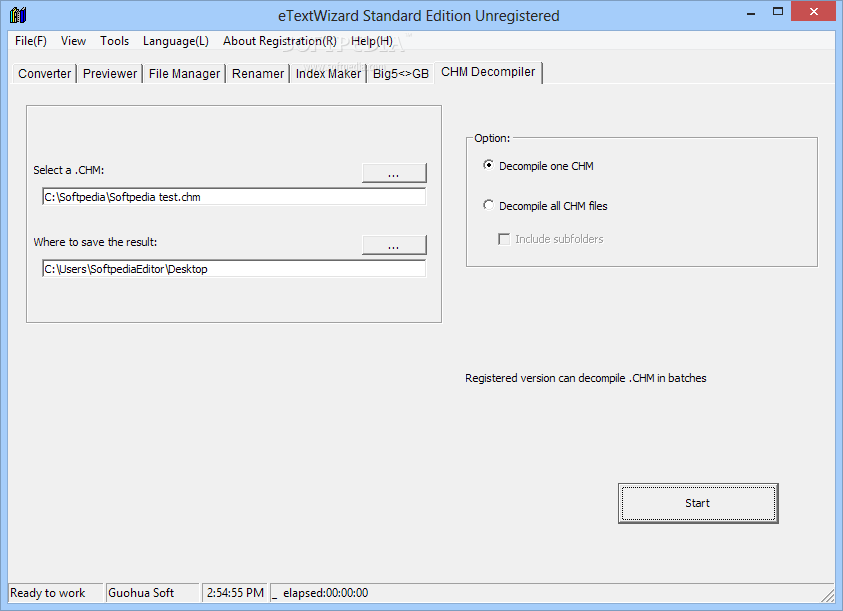
Task: Click the 'Select a .CHM:' label
Action: click(x=69, y=170)
